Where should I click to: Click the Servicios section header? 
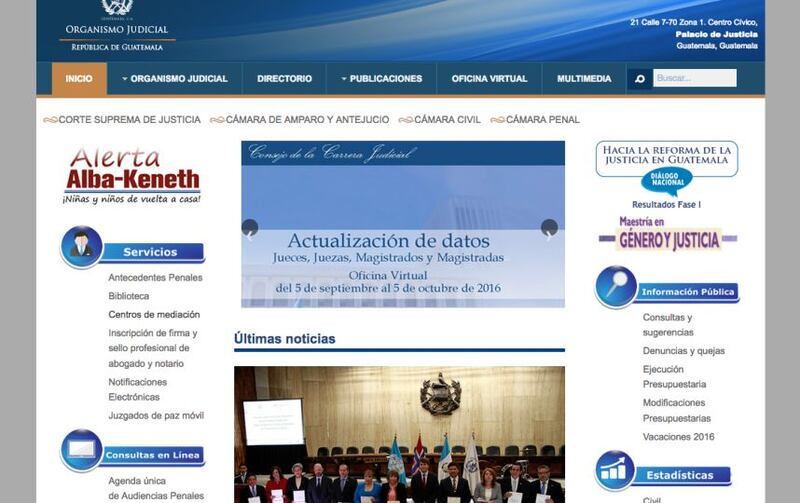[x=153, y=252]
